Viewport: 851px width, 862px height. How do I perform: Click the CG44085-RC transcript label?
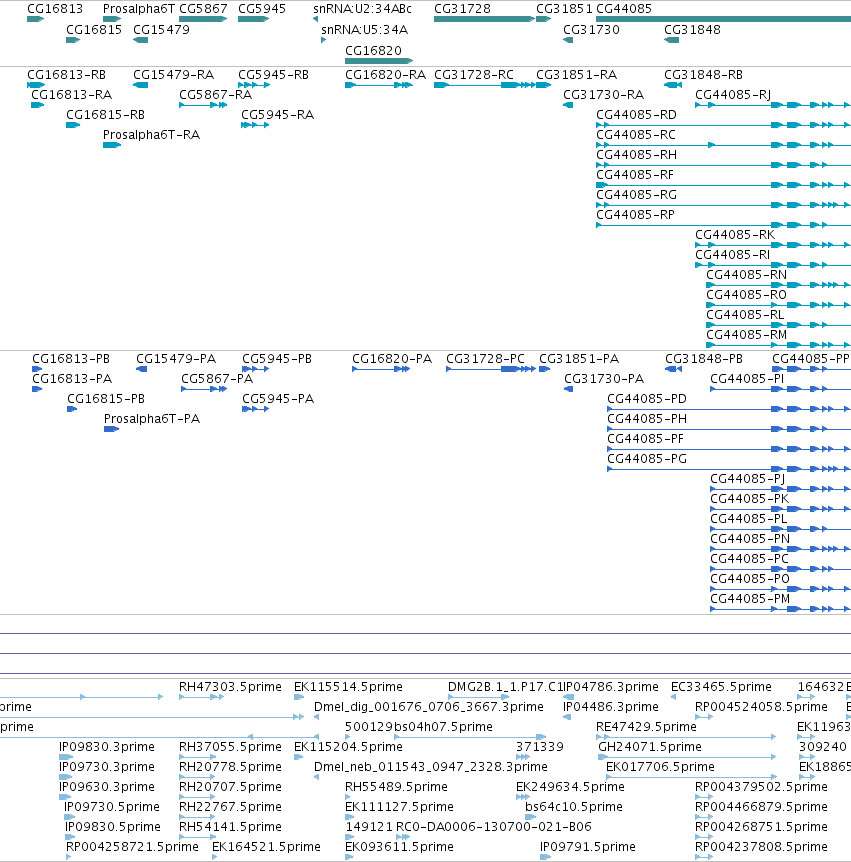(636, 135)
